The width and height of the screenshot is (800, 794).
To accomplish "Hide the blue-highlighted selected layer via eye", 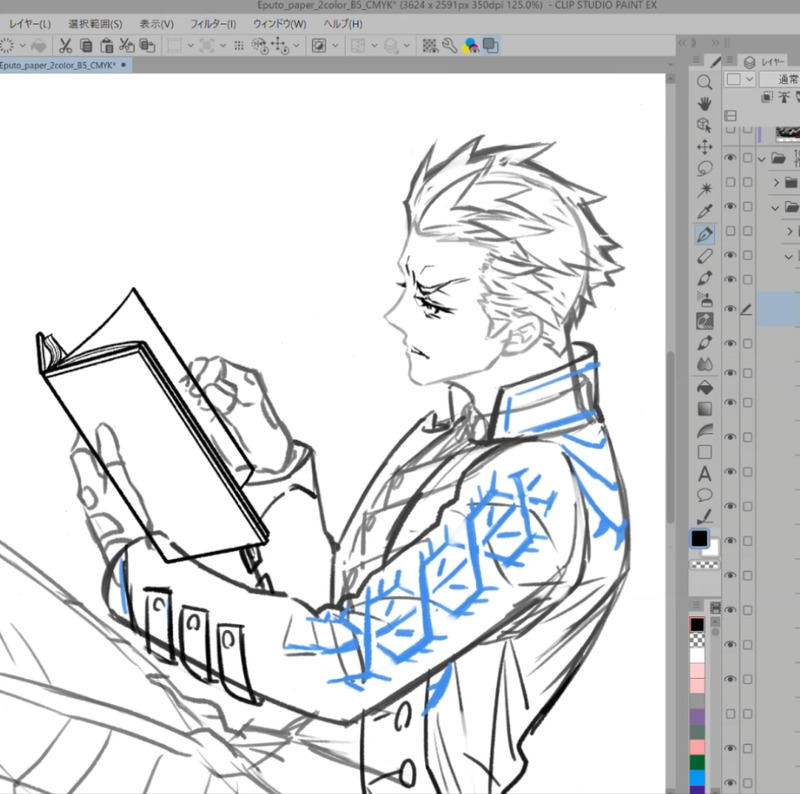I will tap(730, 309).
